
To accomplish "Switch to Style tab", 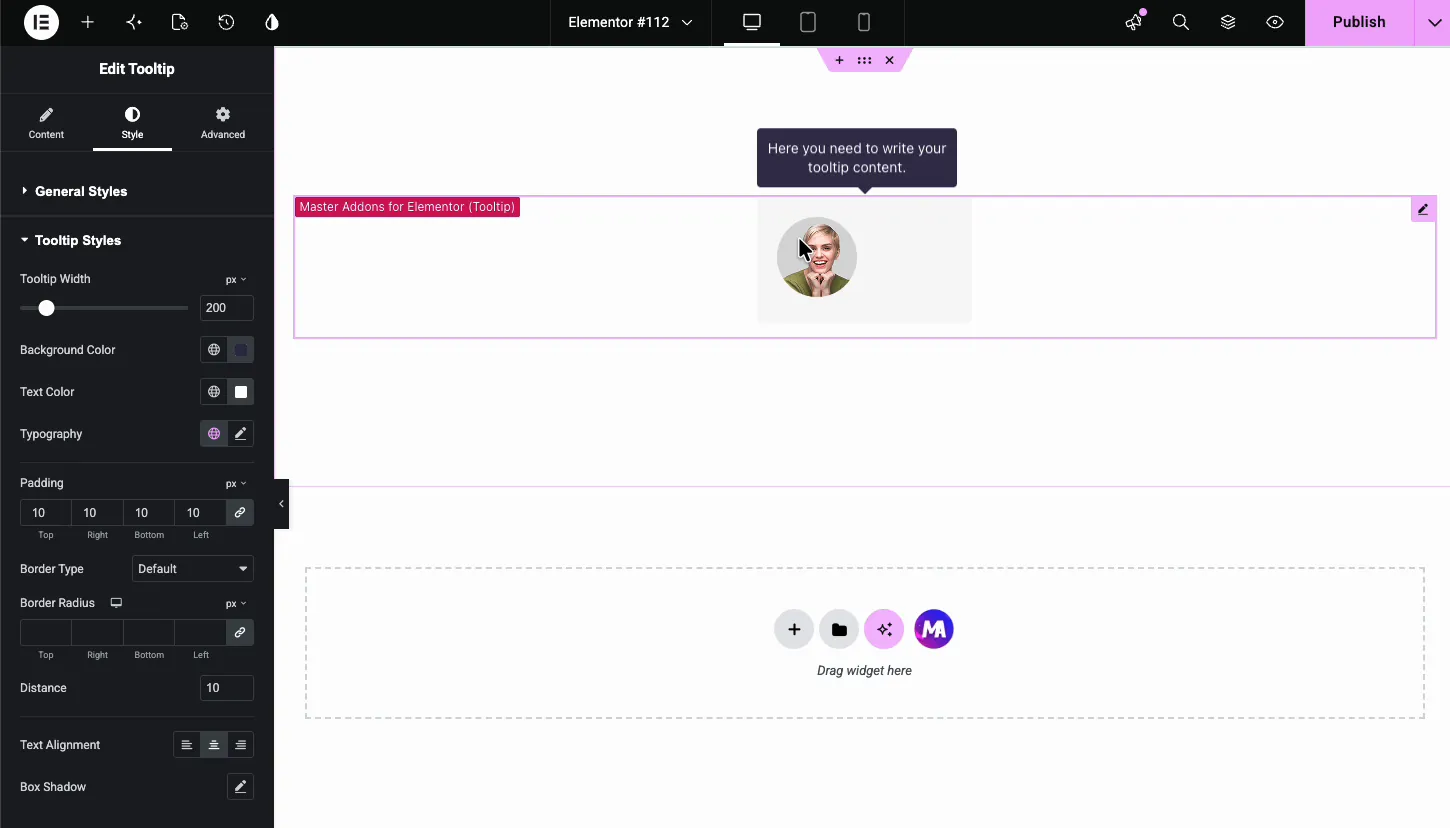I will (132, 123).
